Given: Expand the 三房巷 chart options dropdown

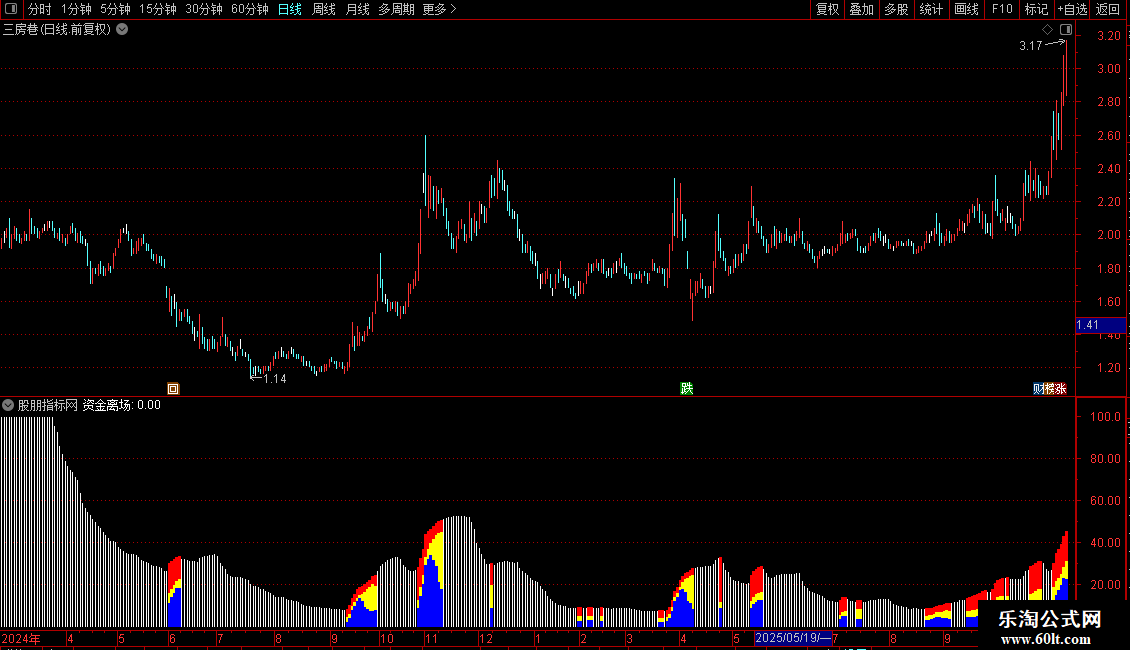Looking at the screenshot, I should coord(123,30).
